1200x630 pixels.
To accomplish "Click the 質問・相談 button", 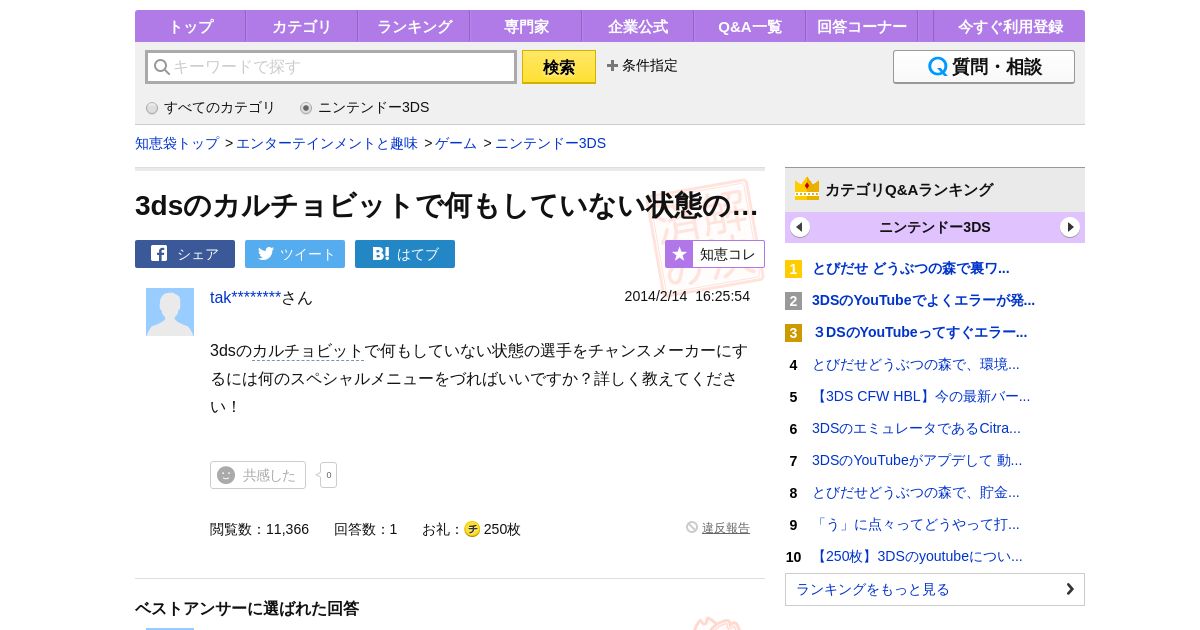I will pos(984,67).
